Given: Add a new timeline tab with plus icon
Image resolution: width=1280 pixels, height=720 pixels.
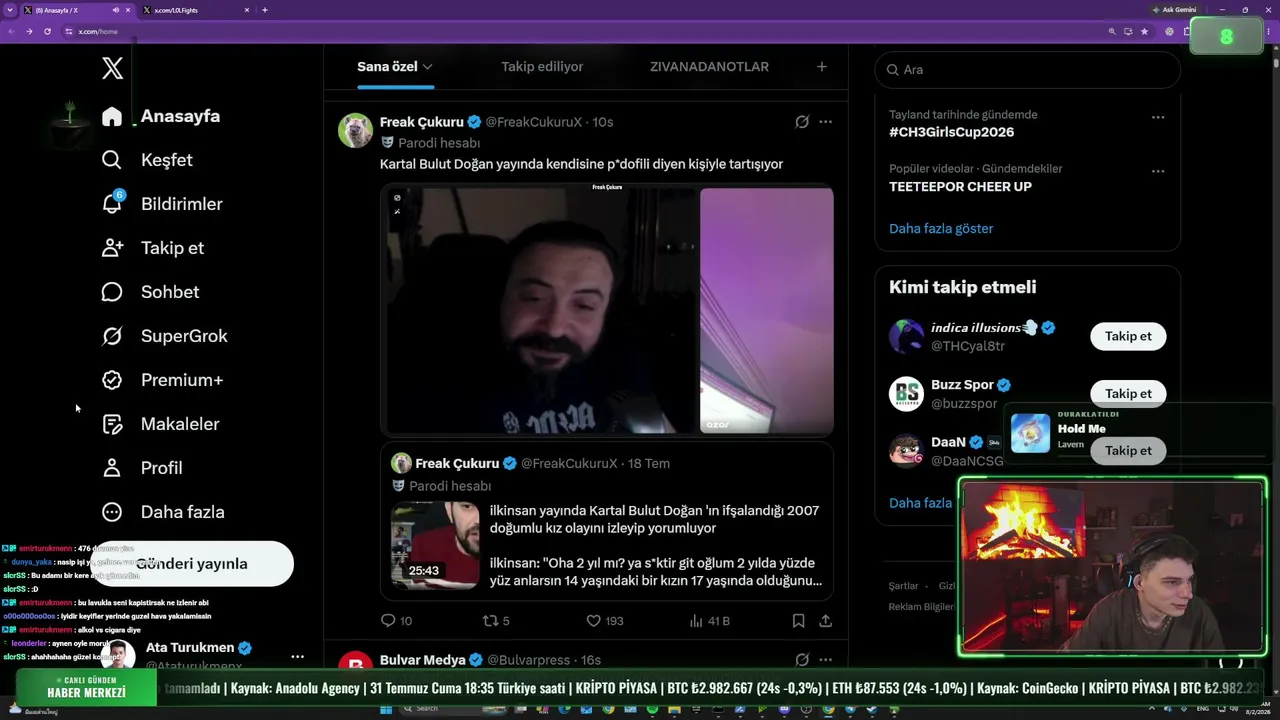Looking at the screenshot, I should pyautogui.click(x=821, y=67).
